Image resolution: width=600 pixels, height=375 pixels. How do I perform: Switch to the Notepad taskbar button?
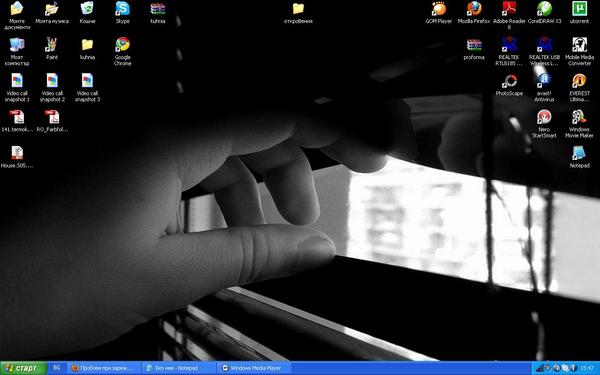[179, 368]
